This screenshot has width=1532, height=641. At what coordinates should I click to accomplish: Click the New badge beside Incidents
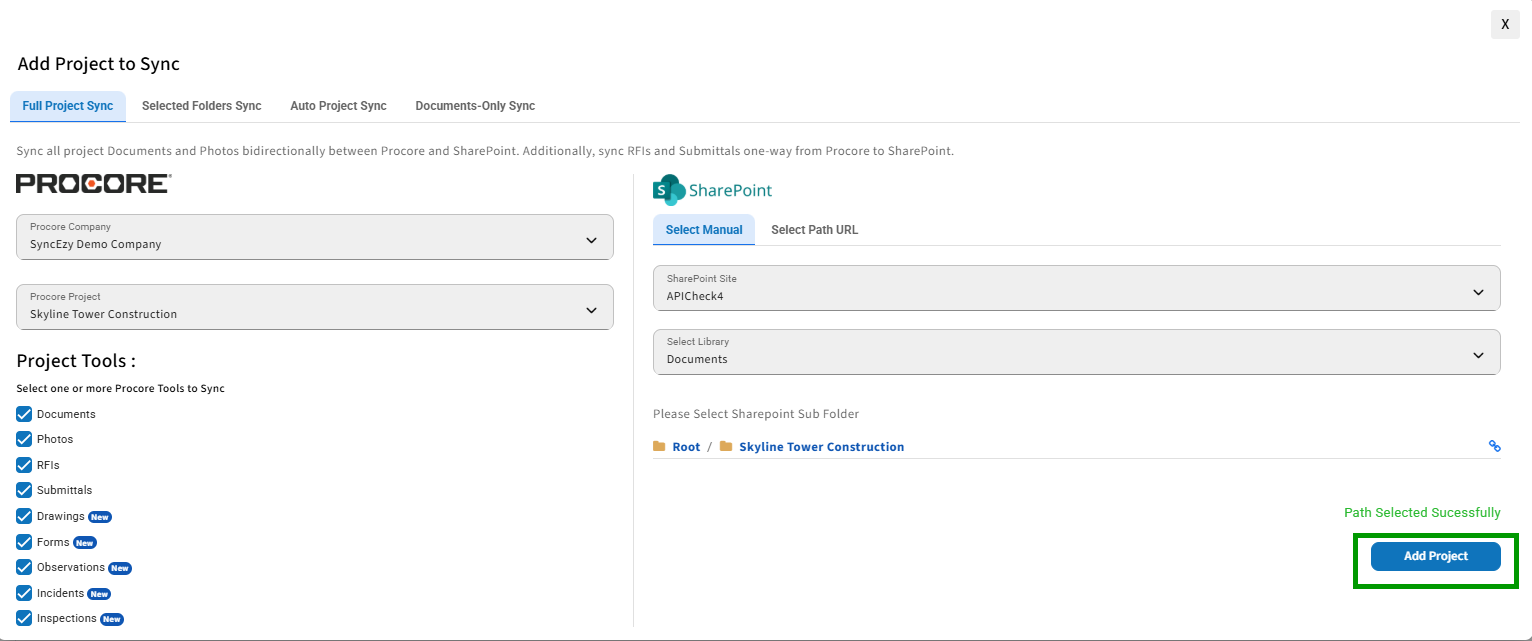pyautogui.click(x=99, y=594)
